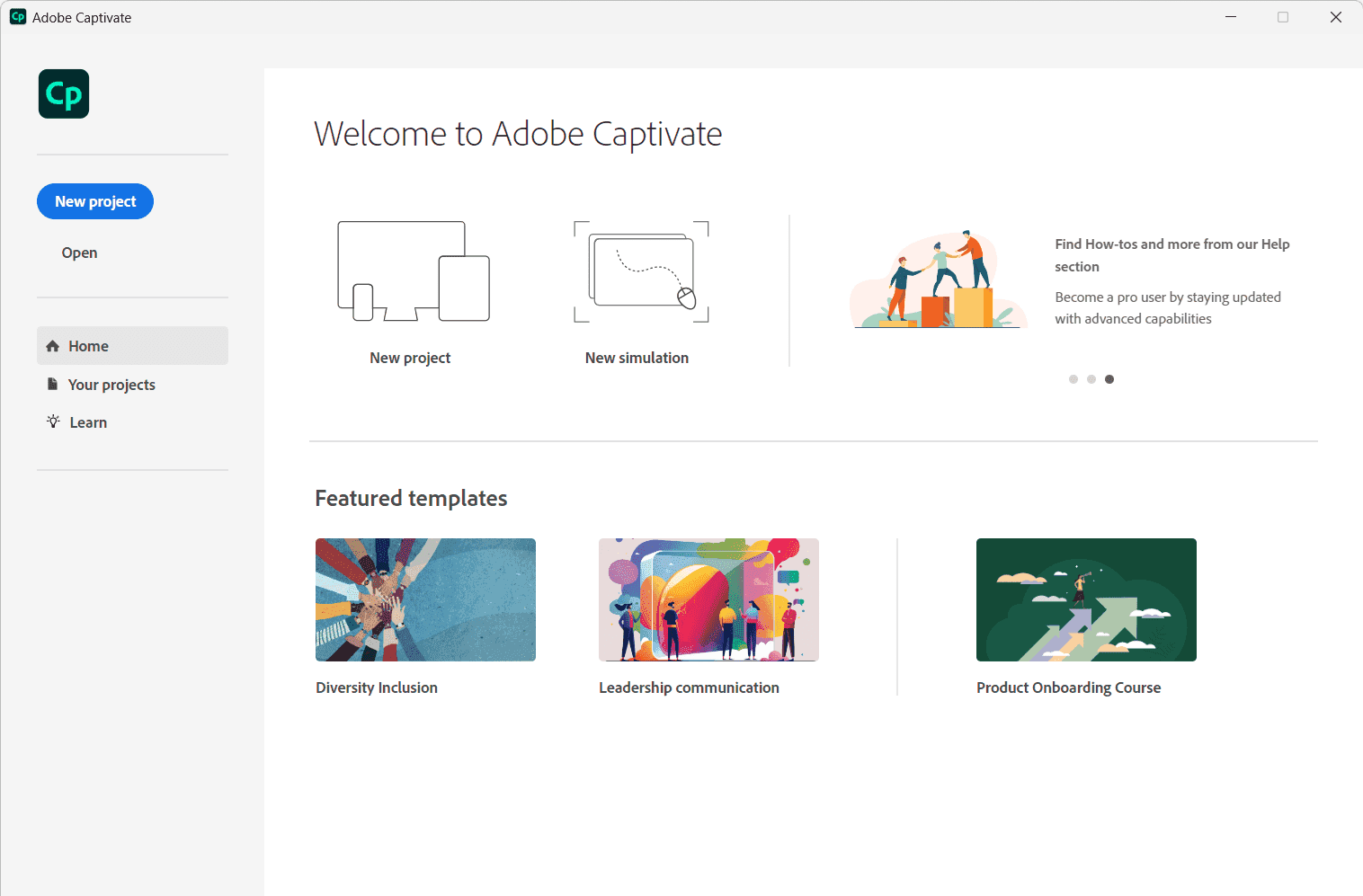Image resolution: width=1363 pixels, height=896 pixels.
Task: Close the Adobe Captivate window
Action: [1336, 17]
